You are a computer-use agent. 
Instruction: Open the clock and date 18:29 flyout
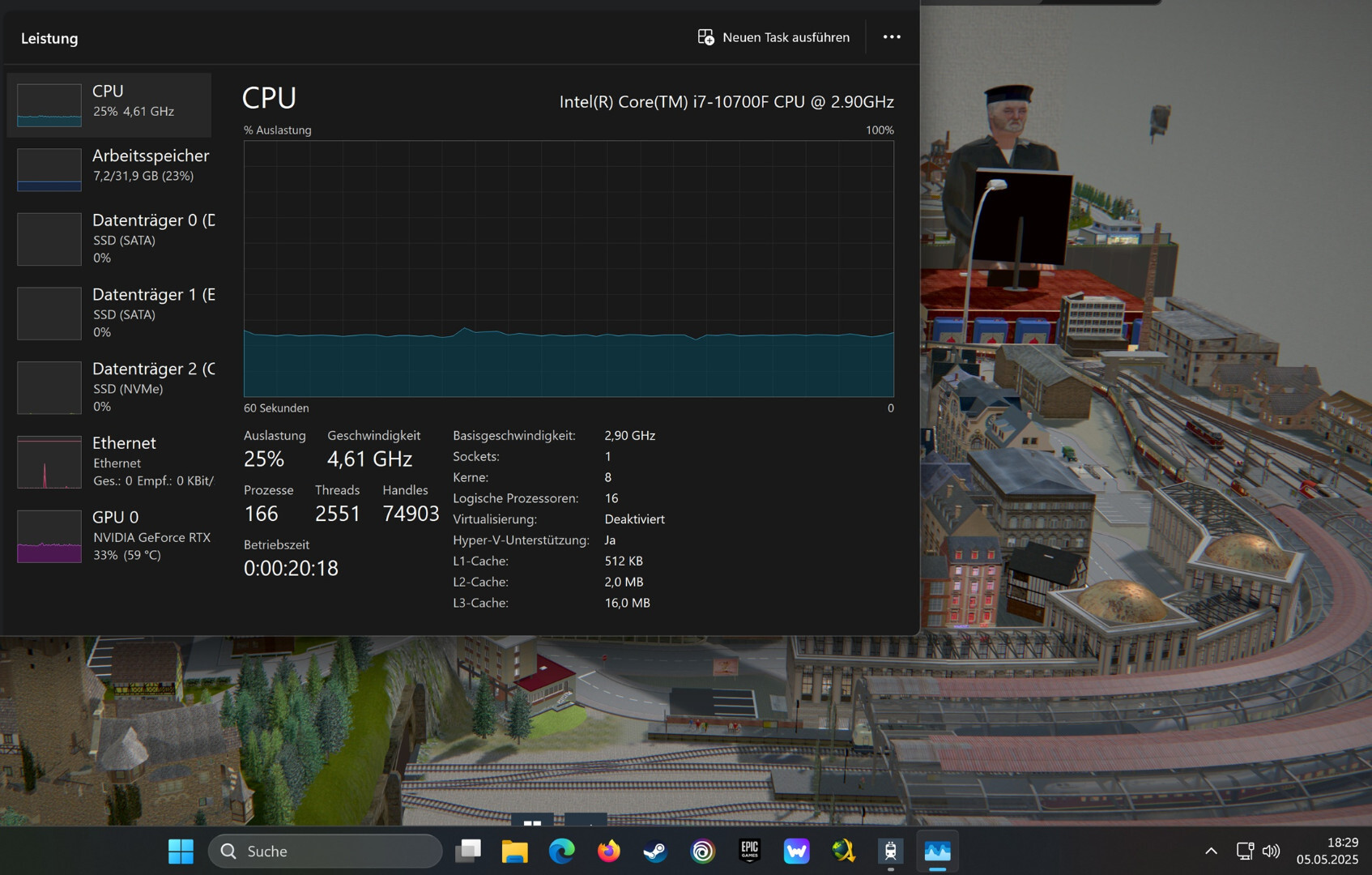tap(1327, 851)
